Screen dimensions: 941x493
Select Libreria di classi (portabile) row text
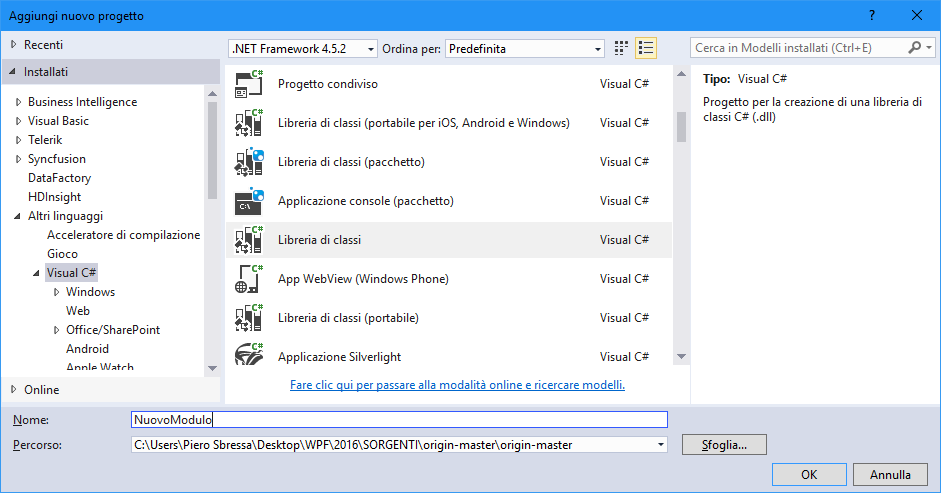[348, 318]
